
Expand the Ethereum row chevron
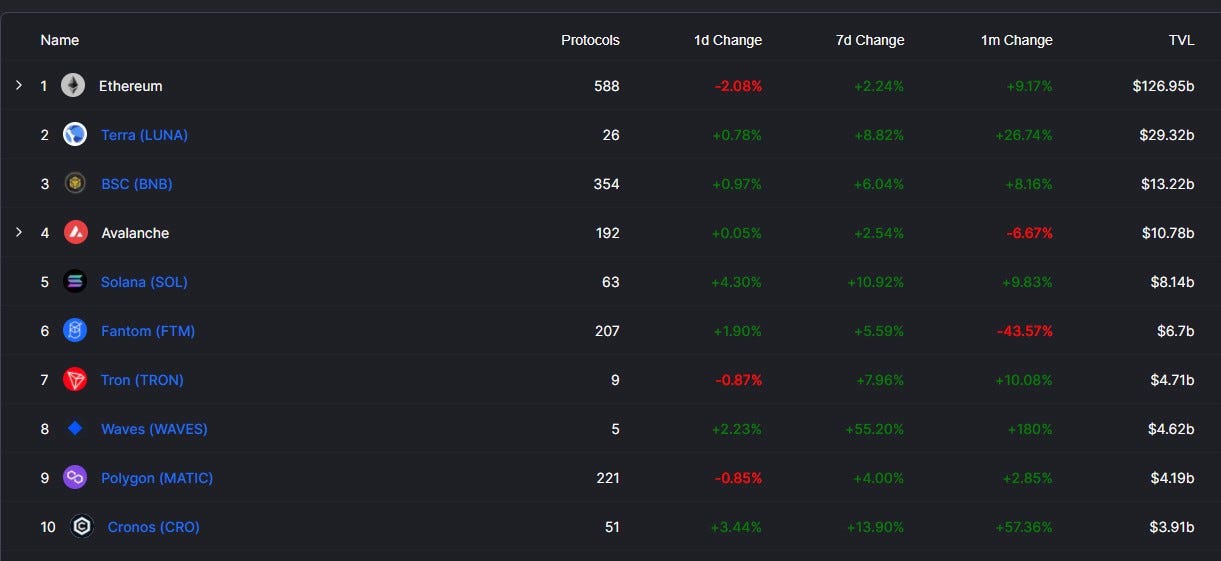[19, 85]
